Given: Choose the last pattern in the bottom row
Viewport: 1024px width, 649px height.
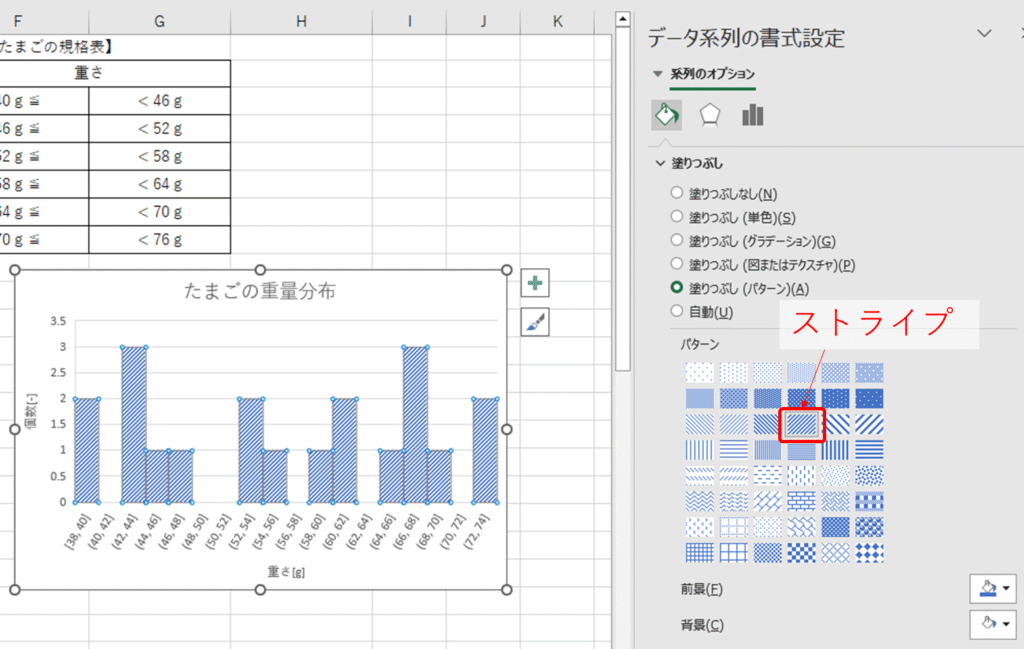Looking at the screenshot, I should click(x=869, y=552).
